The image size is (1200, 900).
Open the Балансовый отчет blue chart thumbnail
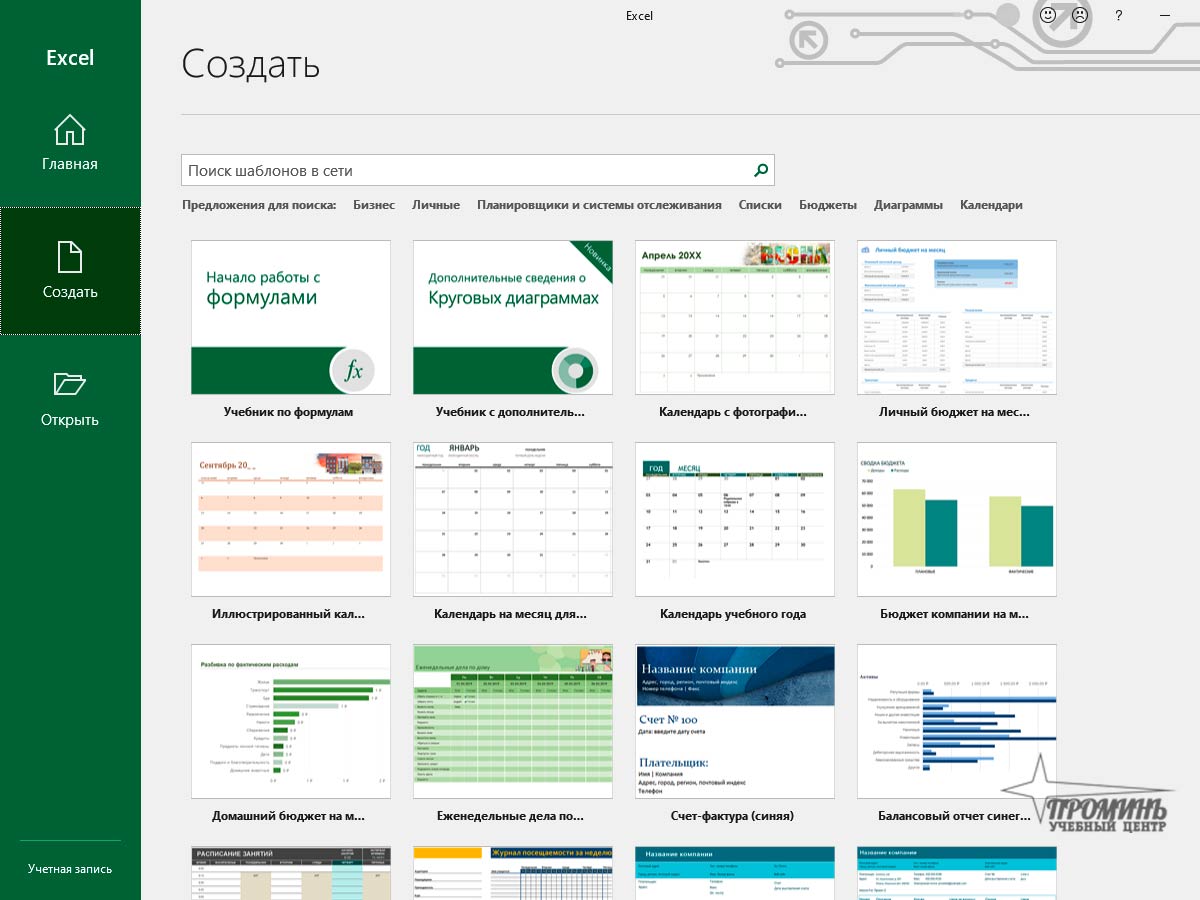tap(957, 721)
